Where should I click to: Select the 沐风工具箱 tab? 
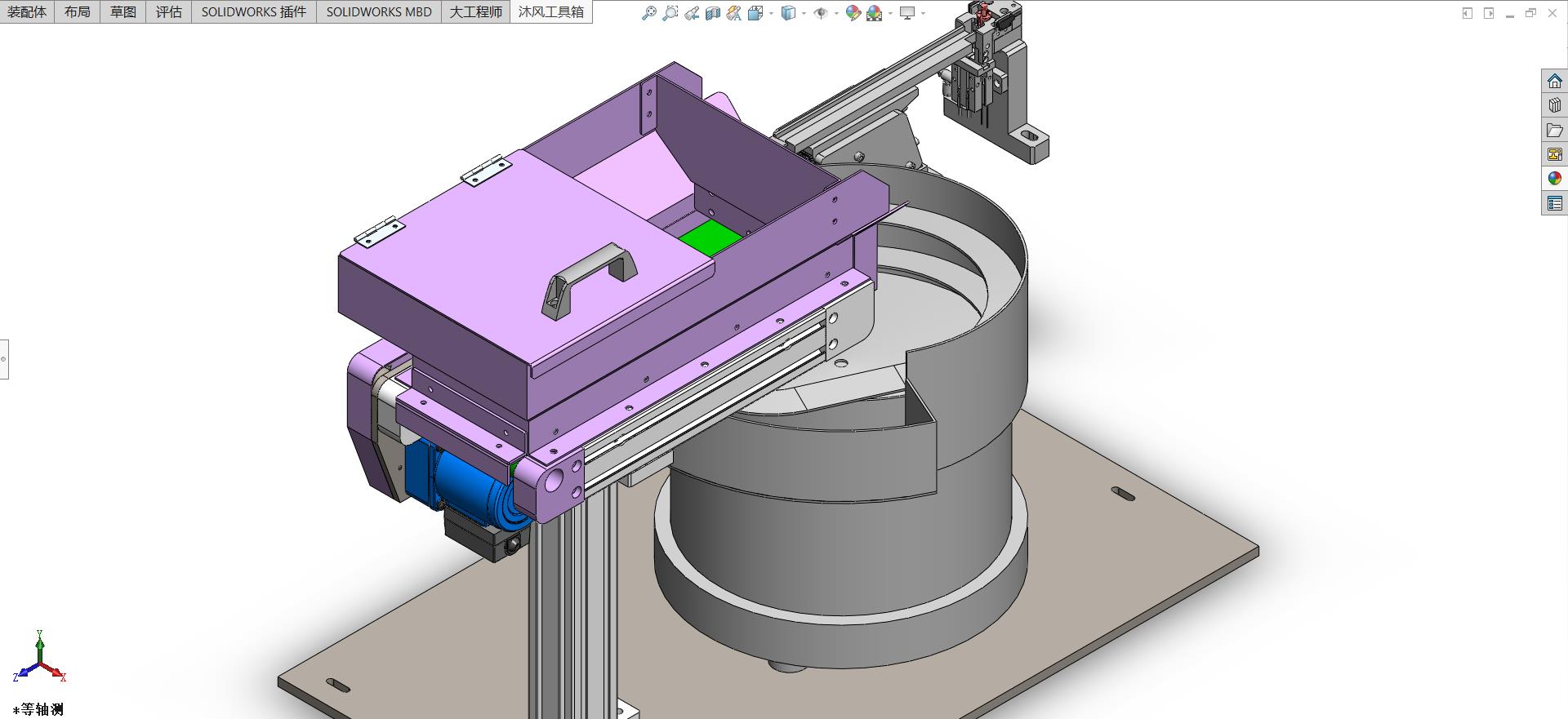pyautogui.click(x=551, y=11)
